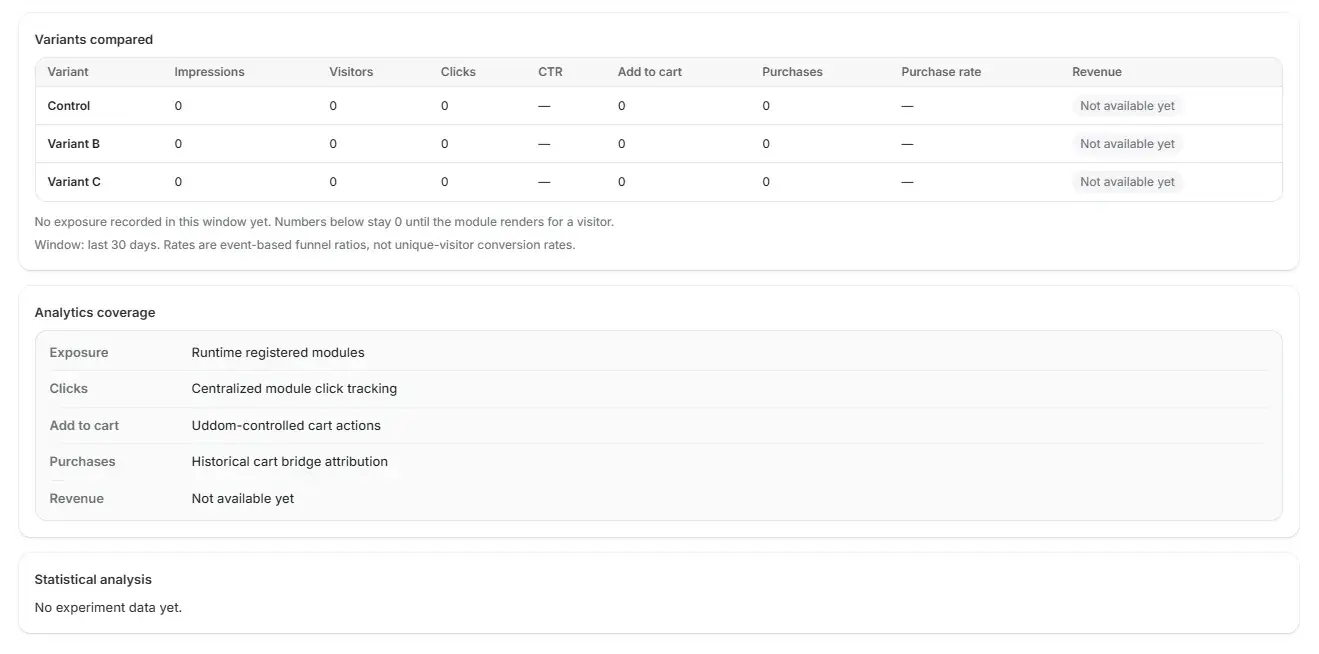Screen dimensions: 1319x654
Task: Click the Variants compared heading
Action: click(x=94, y=40)
